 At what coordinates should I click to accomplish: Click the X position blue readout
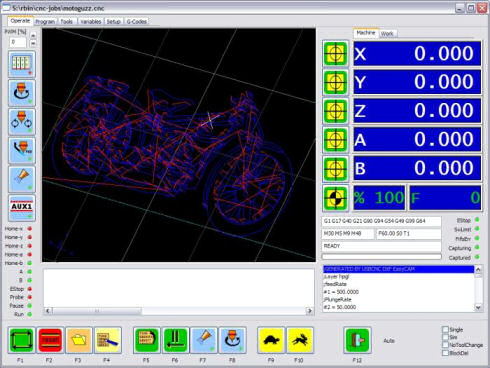click(417, 53)
